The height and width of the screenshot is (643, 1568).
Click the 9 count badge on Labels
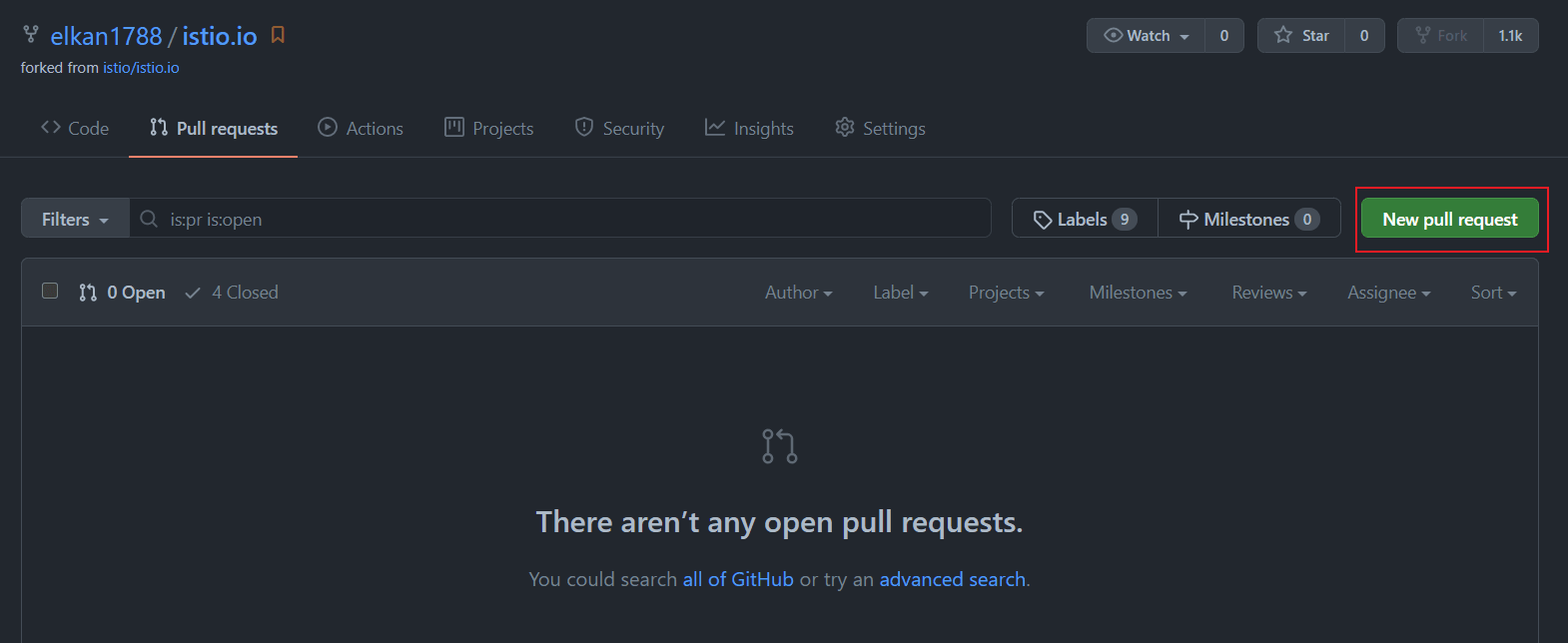[x=1125, y=219]
